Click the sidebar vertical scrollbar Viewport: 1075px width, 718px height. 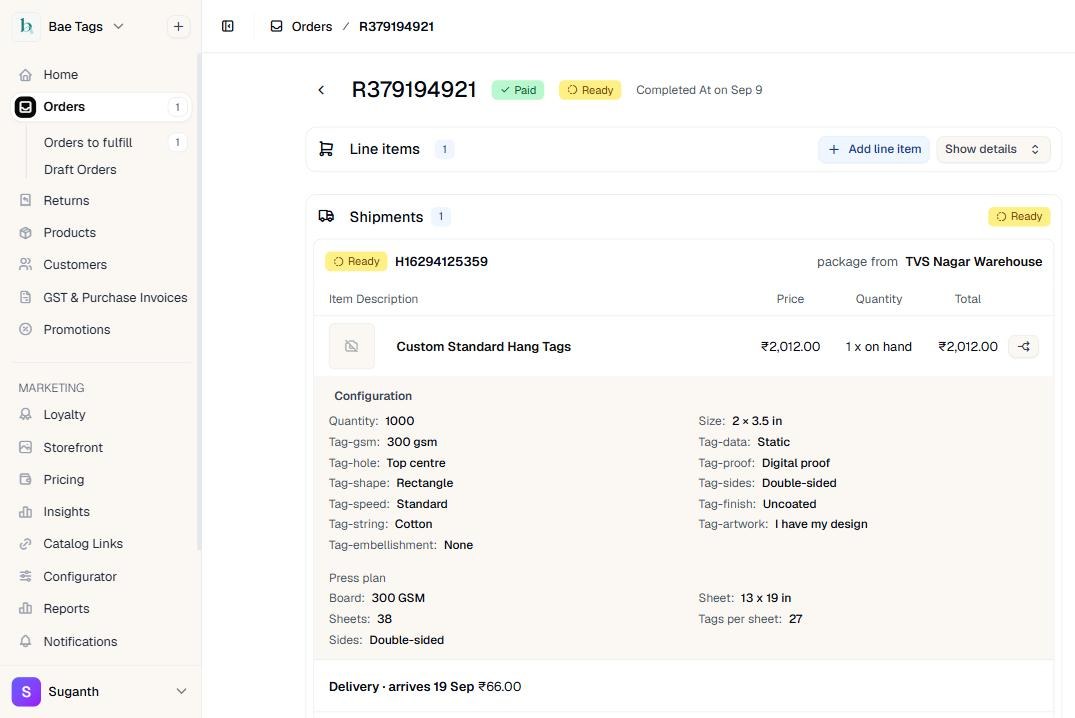coord(199,302)
